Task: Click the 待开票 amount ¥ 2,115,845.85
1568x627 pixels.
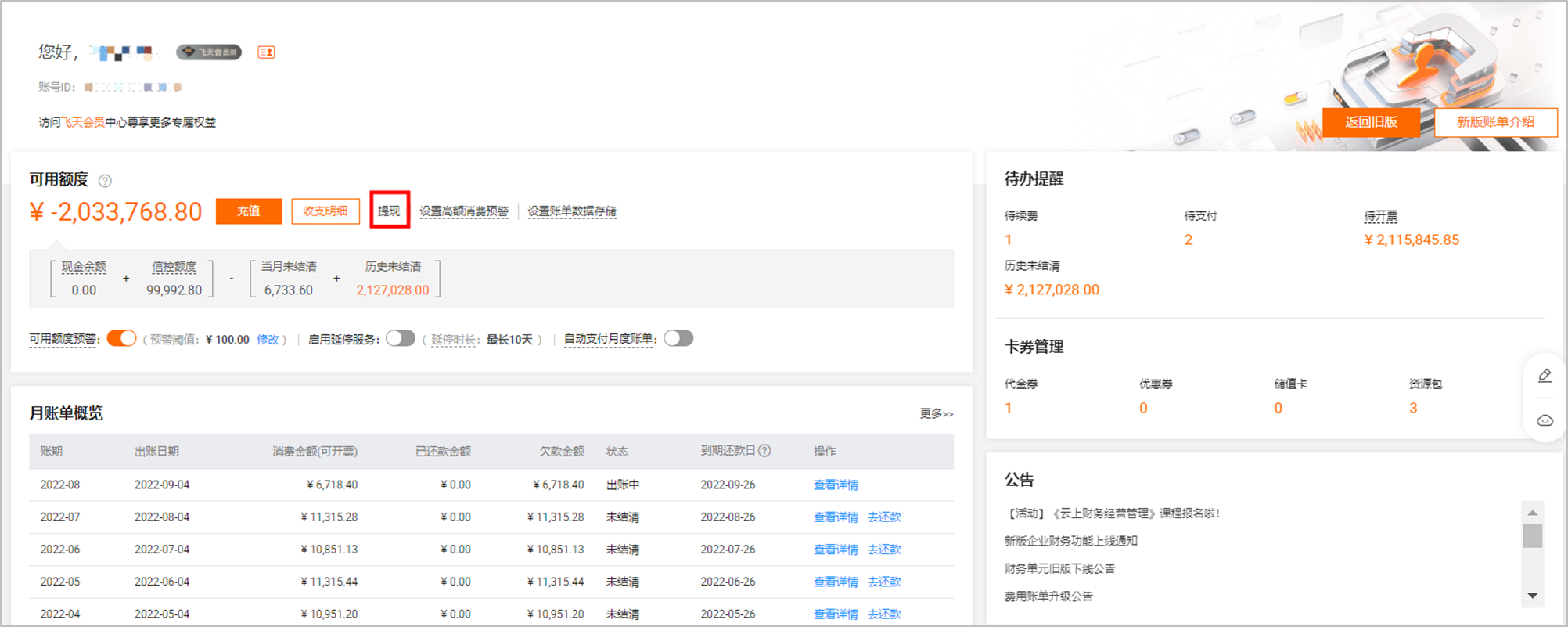Action: pos(1412,240)
